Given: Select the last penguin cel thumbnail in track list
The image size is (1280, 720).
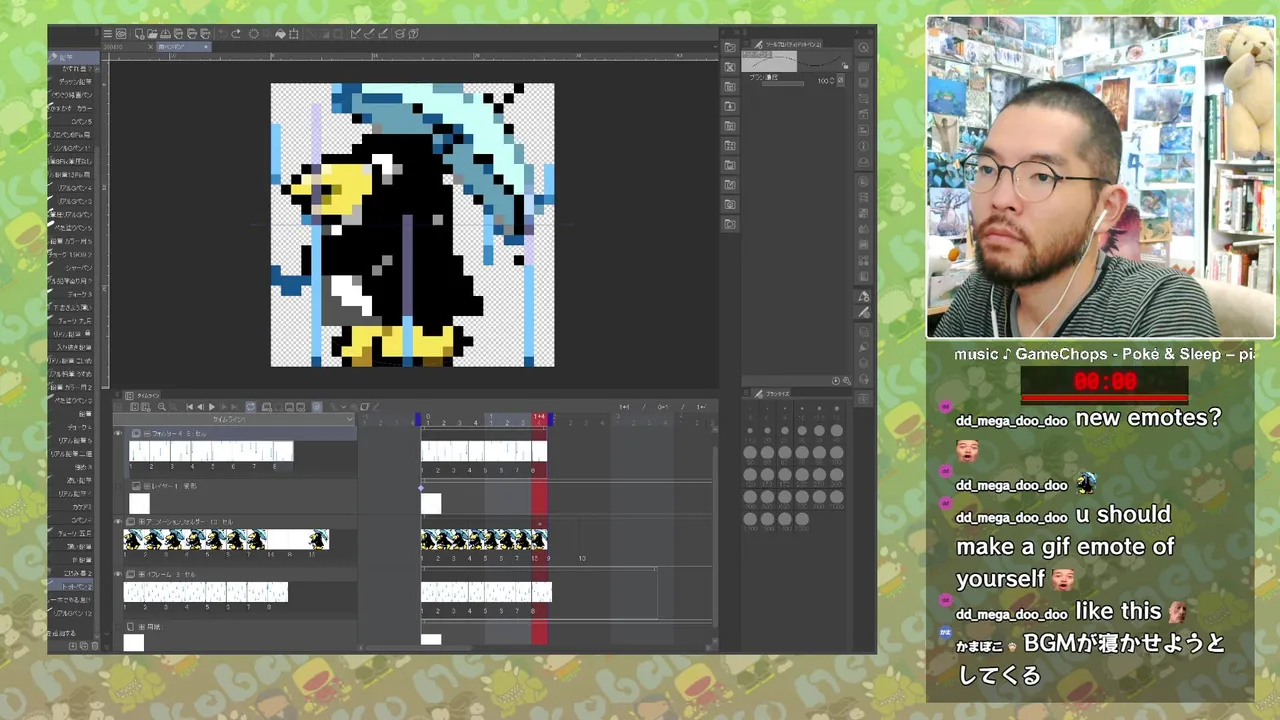Looking at the screenshot, I should tap(319, 539).
